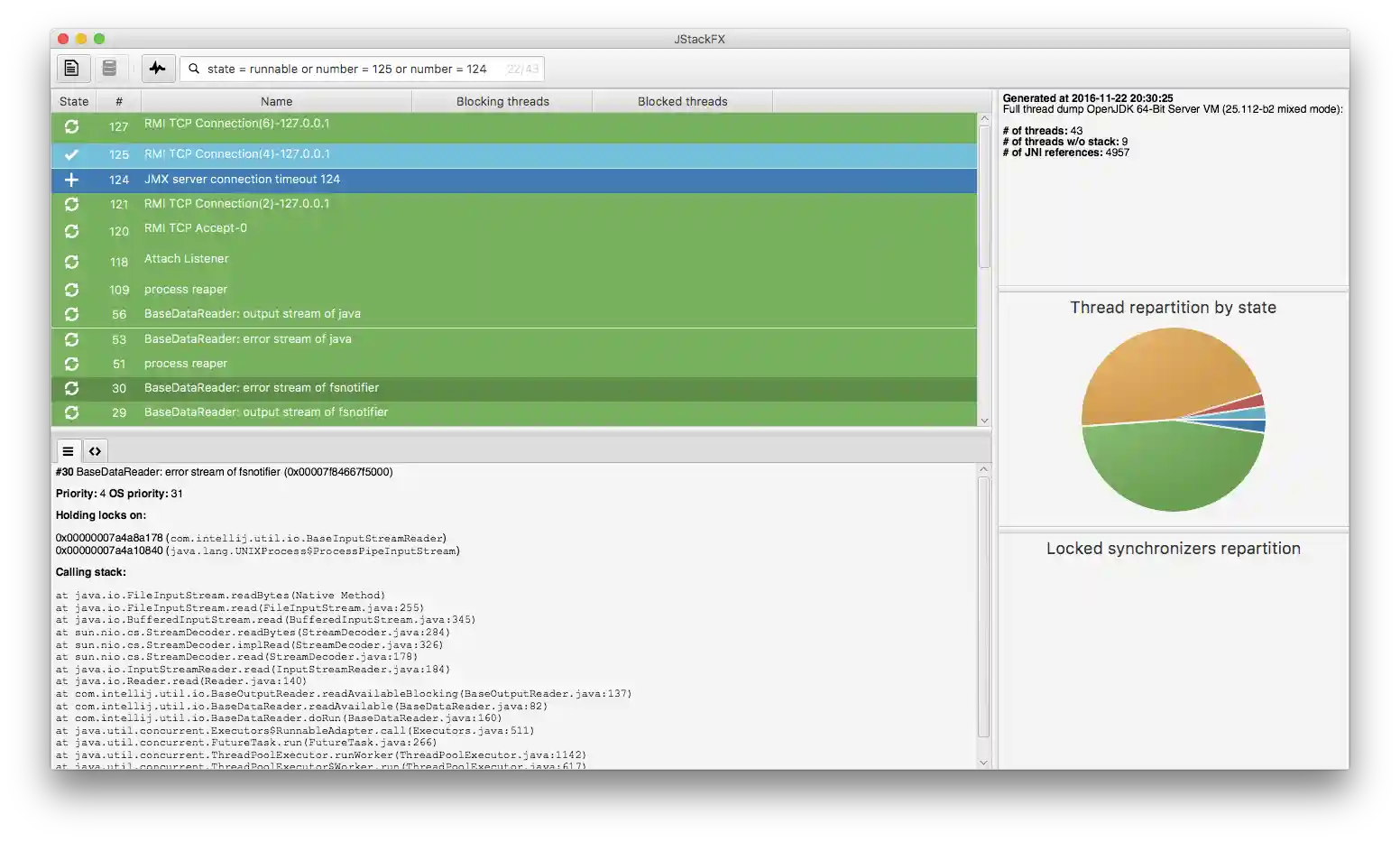Click the runnable state icon of RMI TCP Accept-0
This screenshot has width=1400, height=842.
pyautogui.click(x=71, y=231)
